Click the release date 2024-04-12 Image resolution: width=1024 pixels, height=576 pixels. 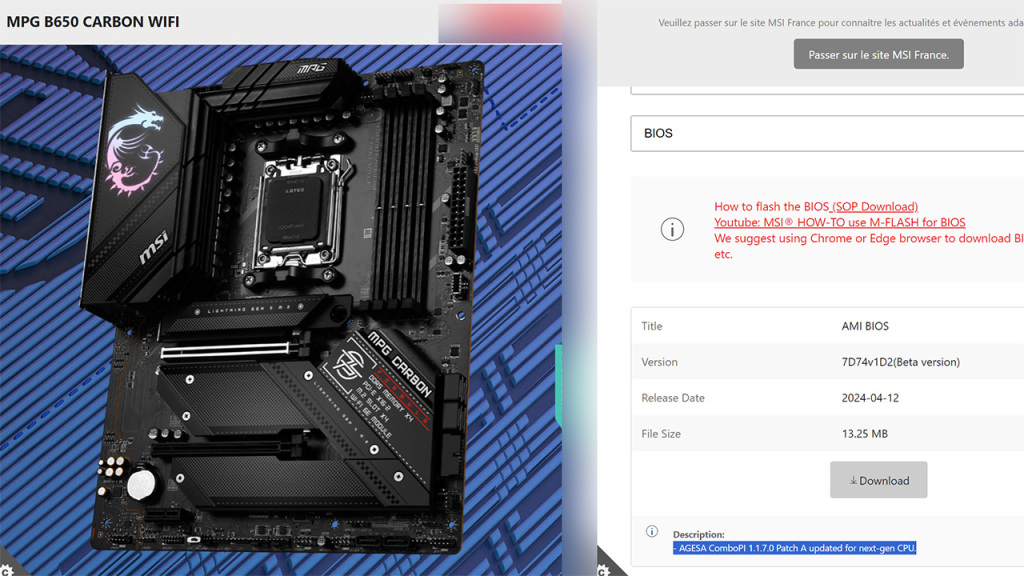point(870,398)
